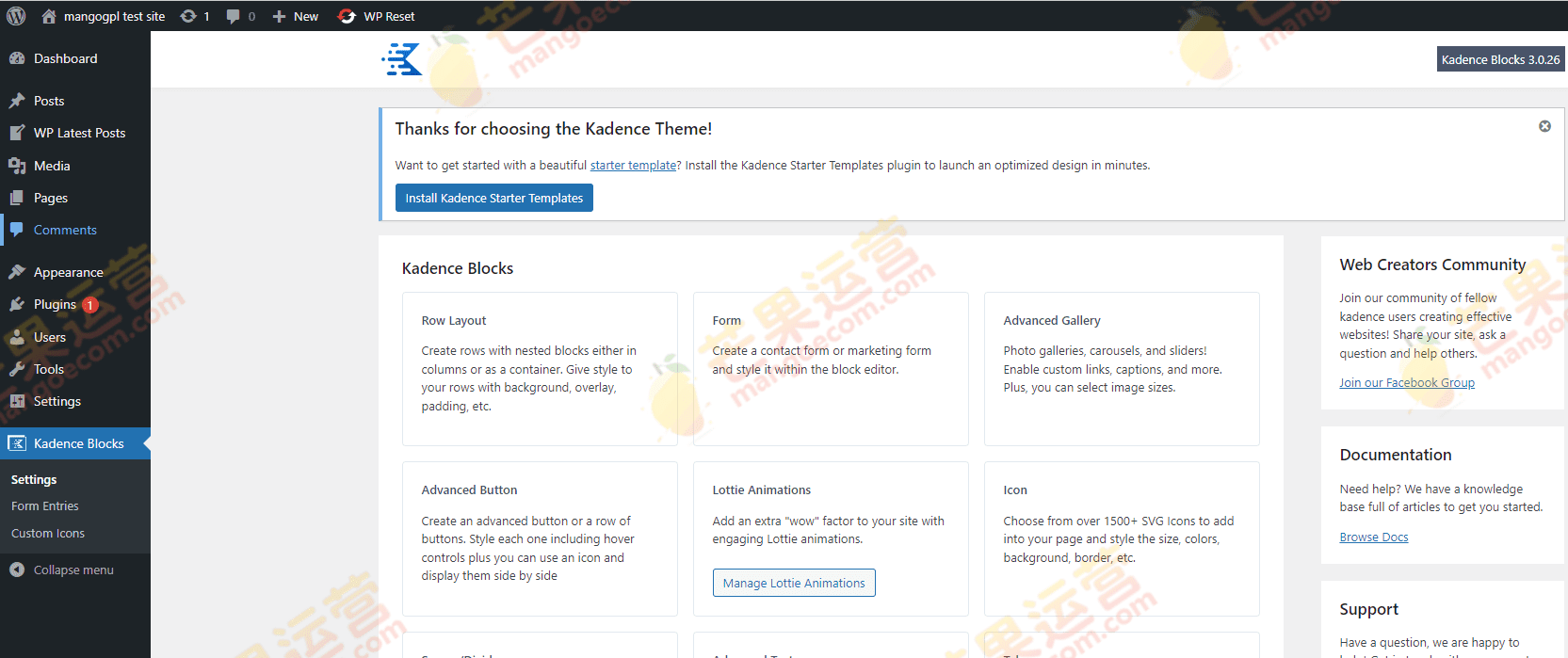Click Install Kadence Starter Templates button
The width and height of the screenshot is (1568, 658).
(494, 198)
